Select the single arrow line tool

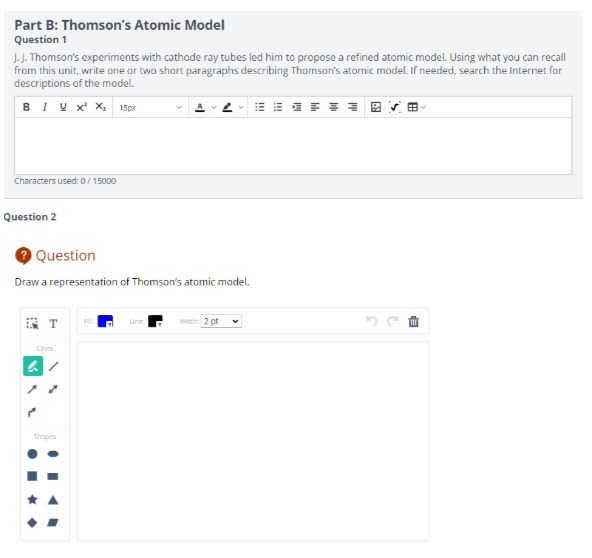coord(32,389)
